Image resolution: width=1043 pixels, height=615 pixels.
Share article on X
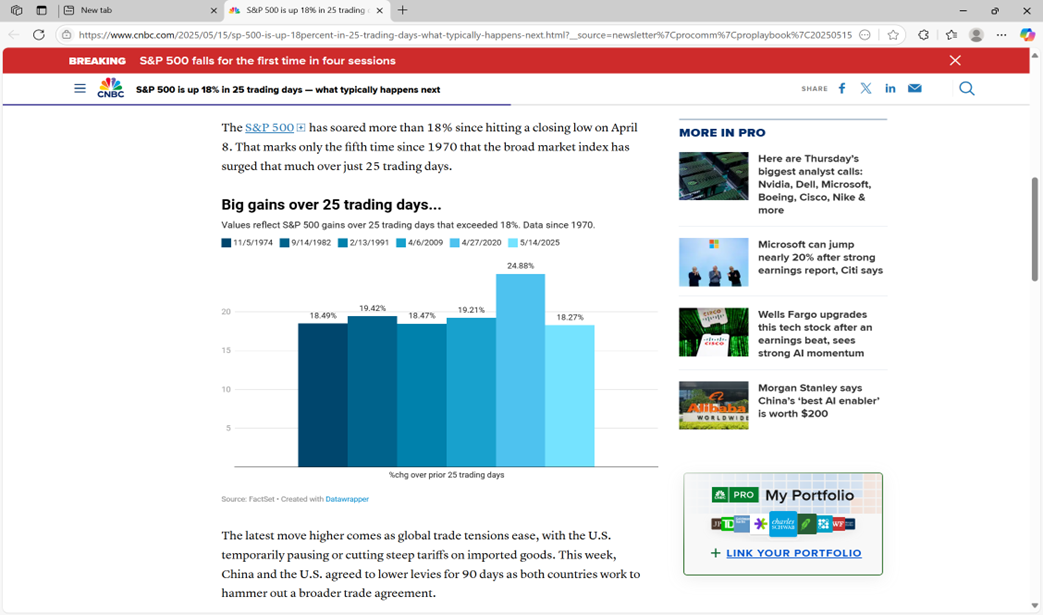(x=866, y=88)
